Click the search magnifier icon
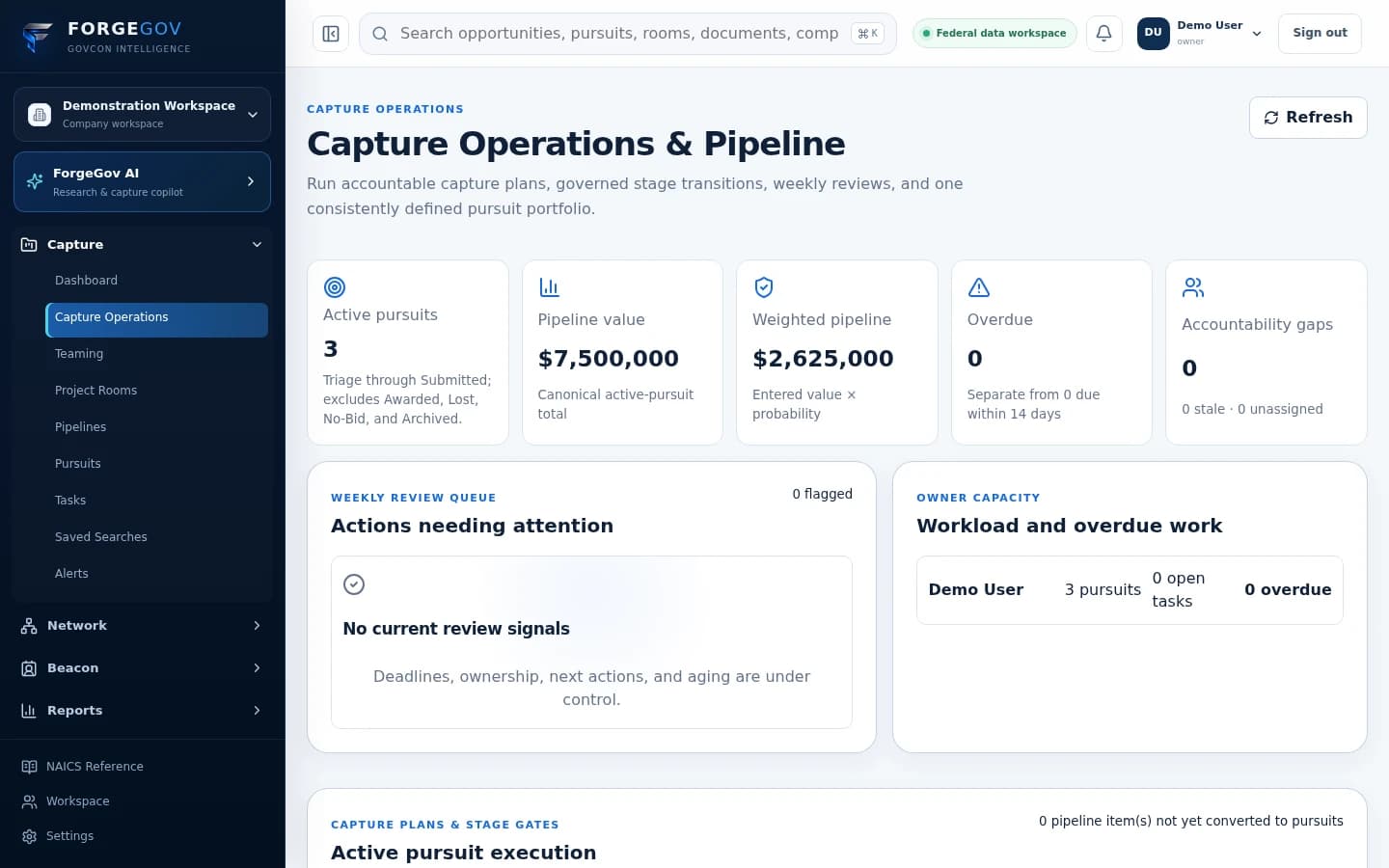This screenshot has height=868, width=1389. [x=380, y=34]
